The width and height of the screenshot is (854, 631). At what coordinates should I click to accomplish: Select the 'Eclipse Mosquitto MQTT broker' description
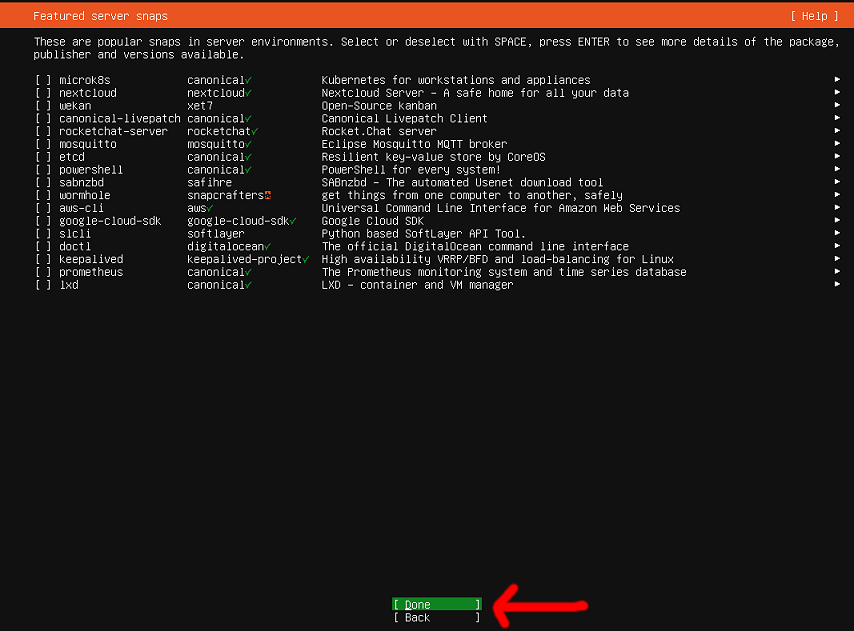point(414,144)
